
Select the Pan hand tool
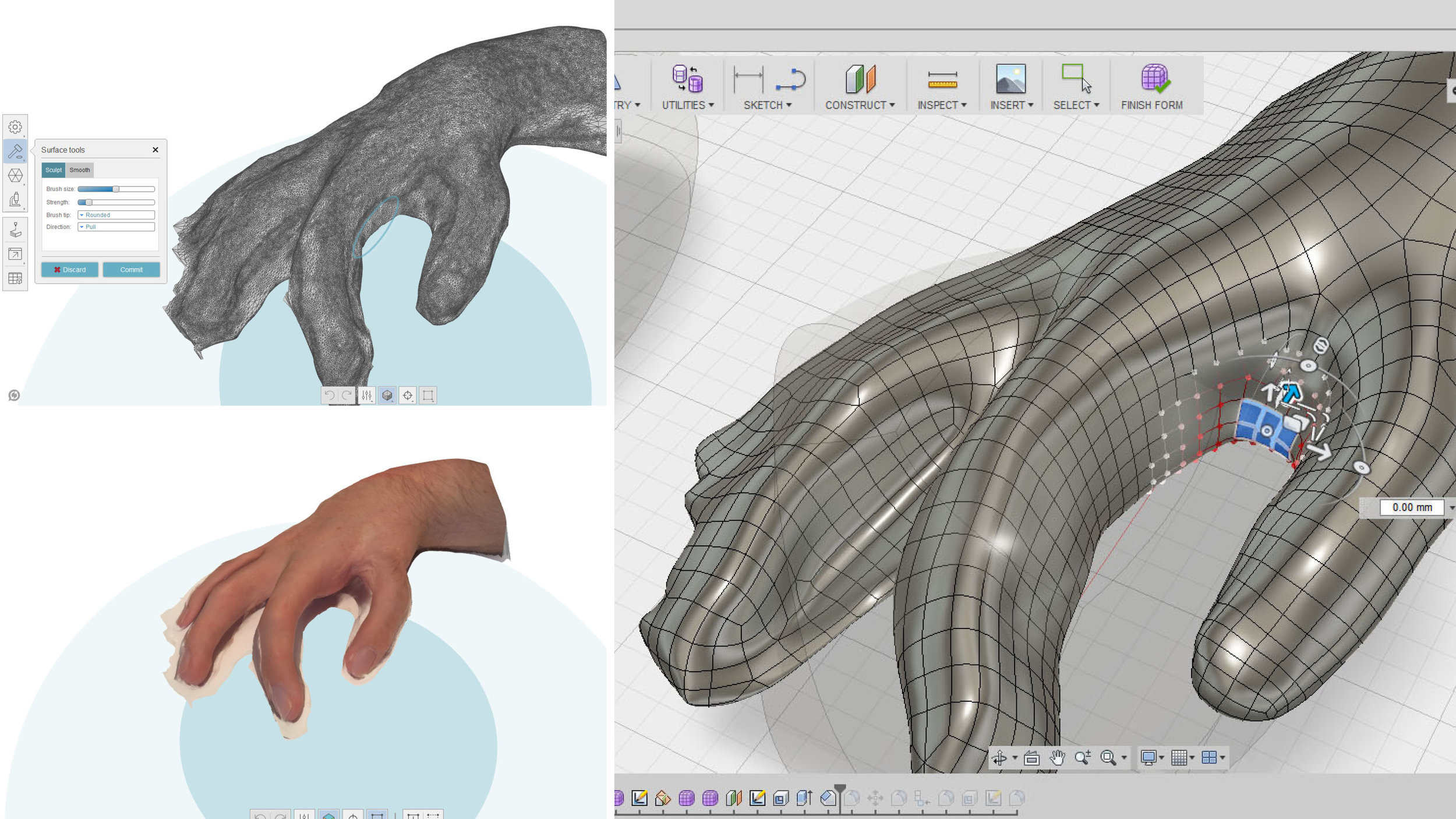point(1057,757)
